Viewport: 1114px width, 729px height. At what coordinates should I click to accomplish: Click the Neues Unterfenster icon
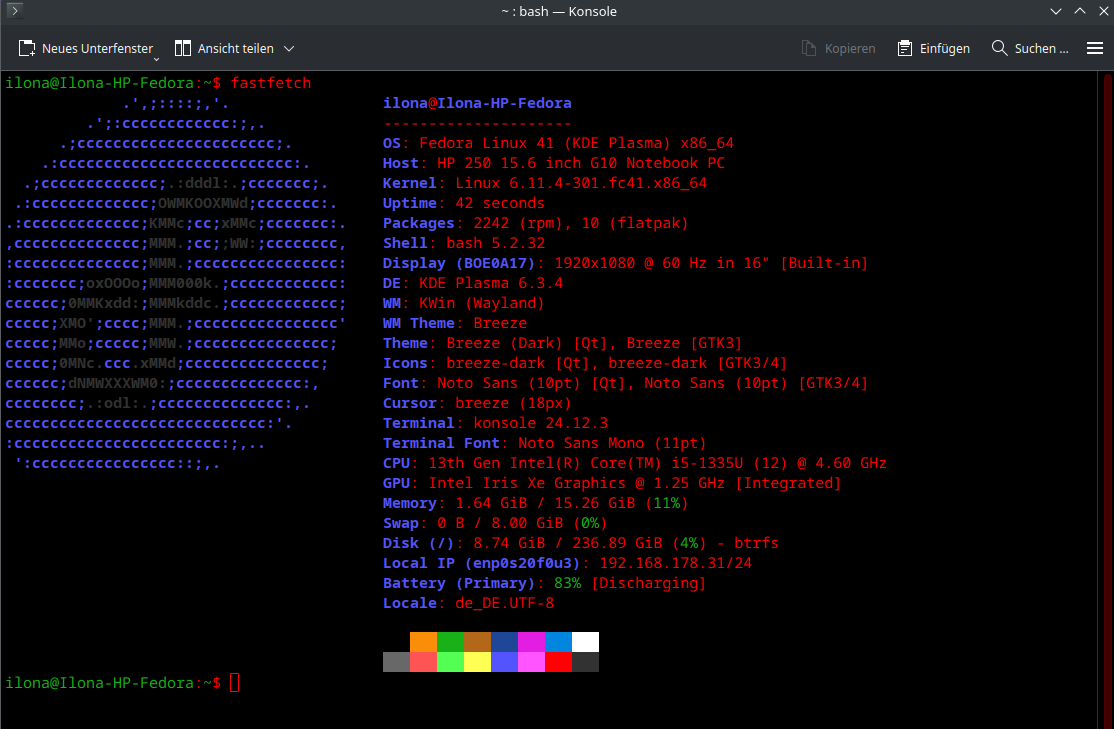(27, 48)
